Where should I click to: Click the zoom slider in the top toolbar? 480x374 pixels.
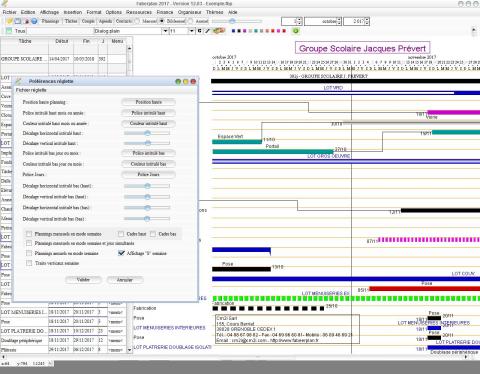coord(237,21)
